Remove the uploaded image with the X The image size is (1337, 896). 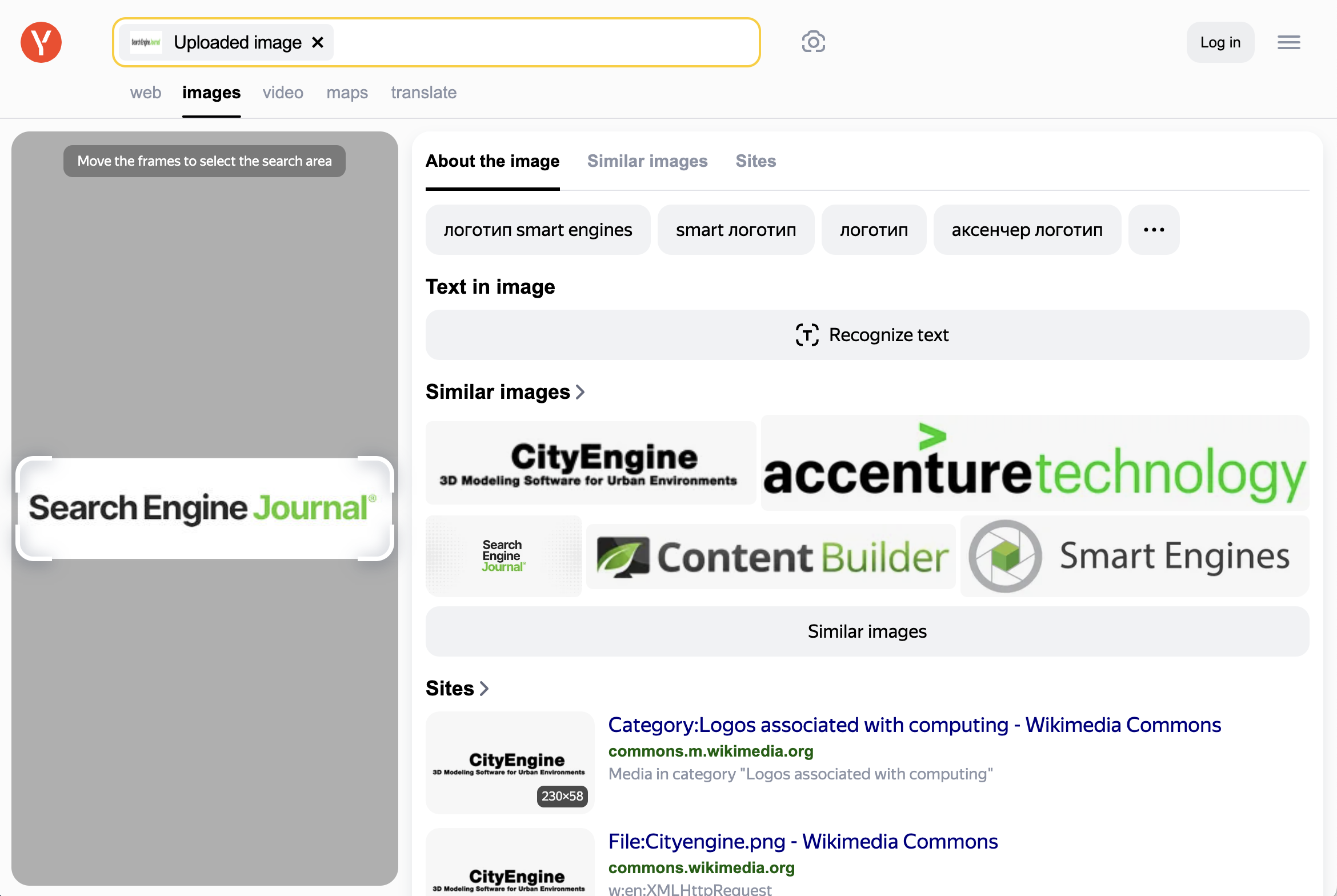(x=318, y=42)
